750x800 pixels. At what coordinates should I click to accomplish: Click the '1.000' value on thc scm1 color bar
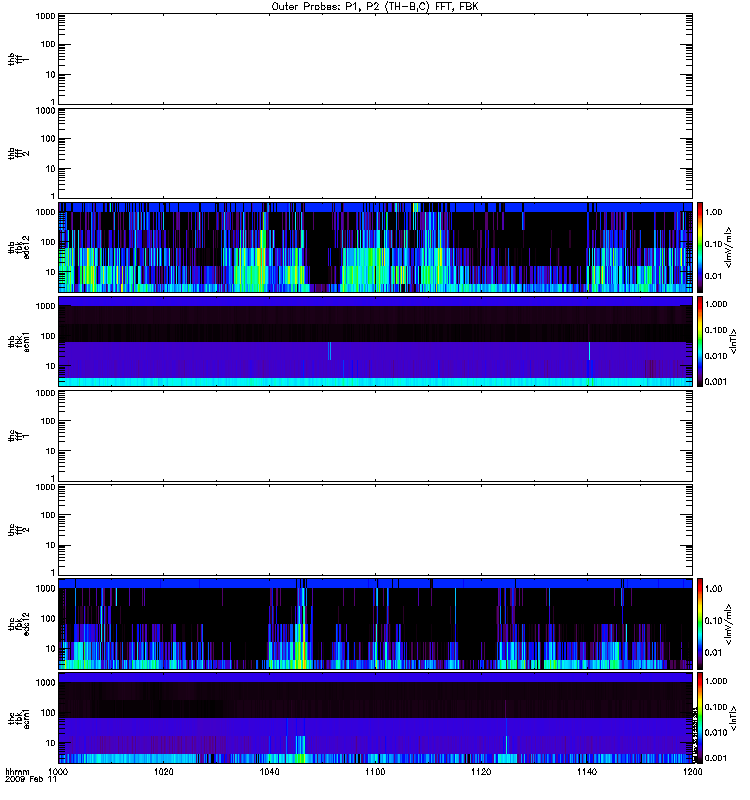click(716, 681)
